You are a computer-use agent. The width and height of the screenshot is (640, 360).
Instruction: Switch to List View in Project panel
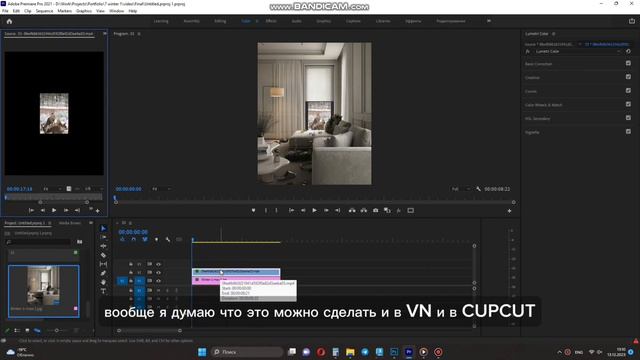point(17,331)
